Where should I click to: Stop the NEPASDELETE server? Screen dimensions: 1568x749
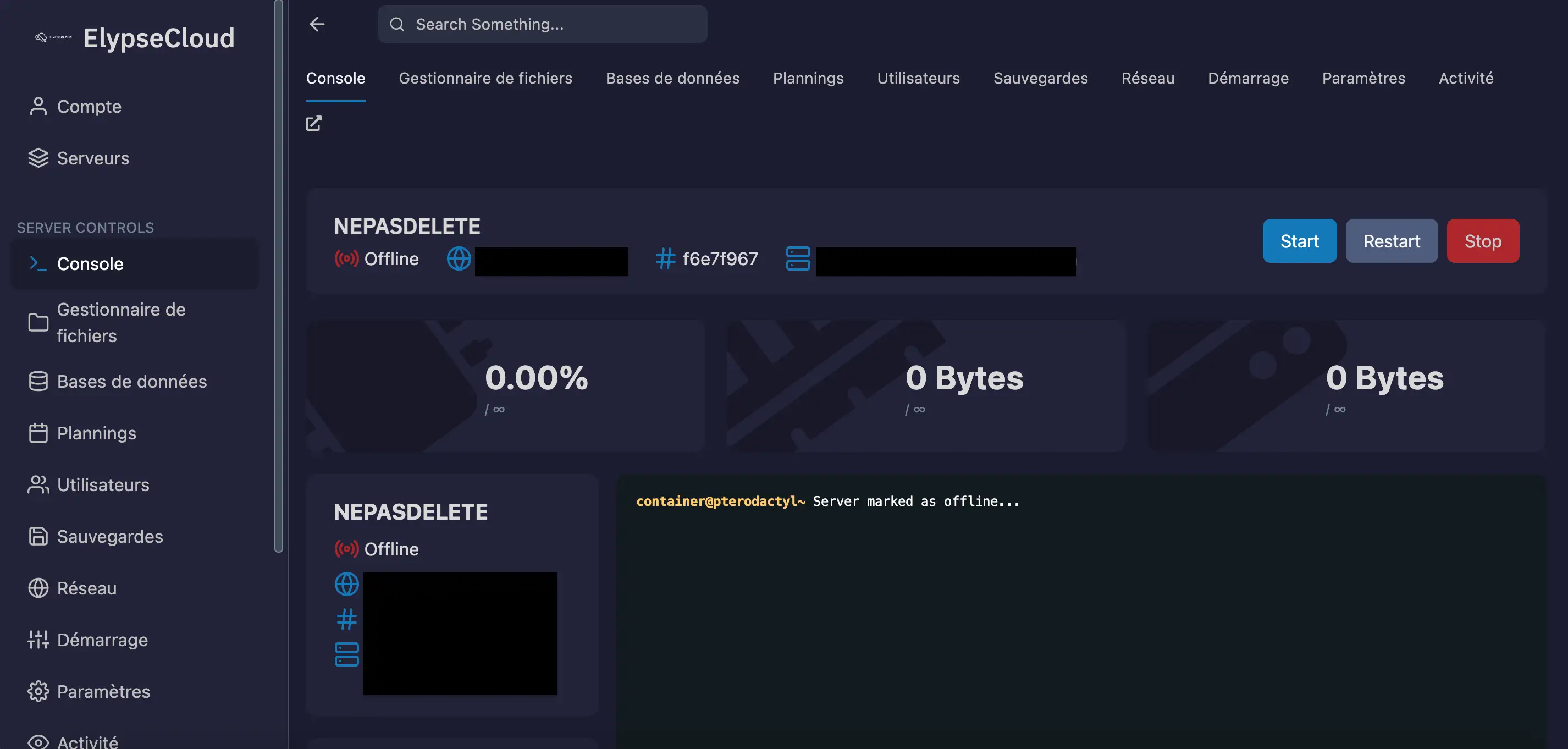(x=1483, y=241)
